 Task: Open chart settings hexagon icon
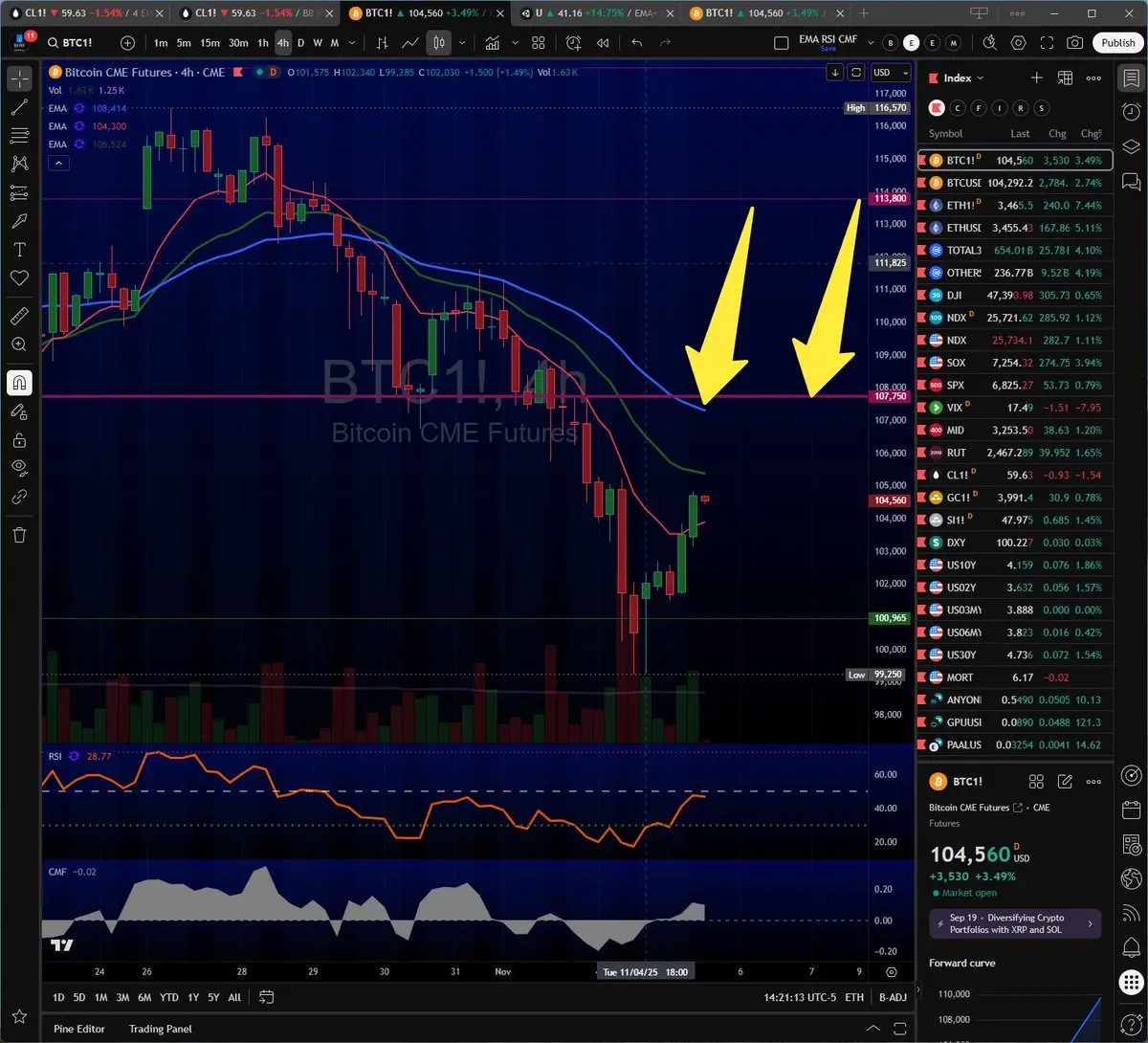(1019, 43)
